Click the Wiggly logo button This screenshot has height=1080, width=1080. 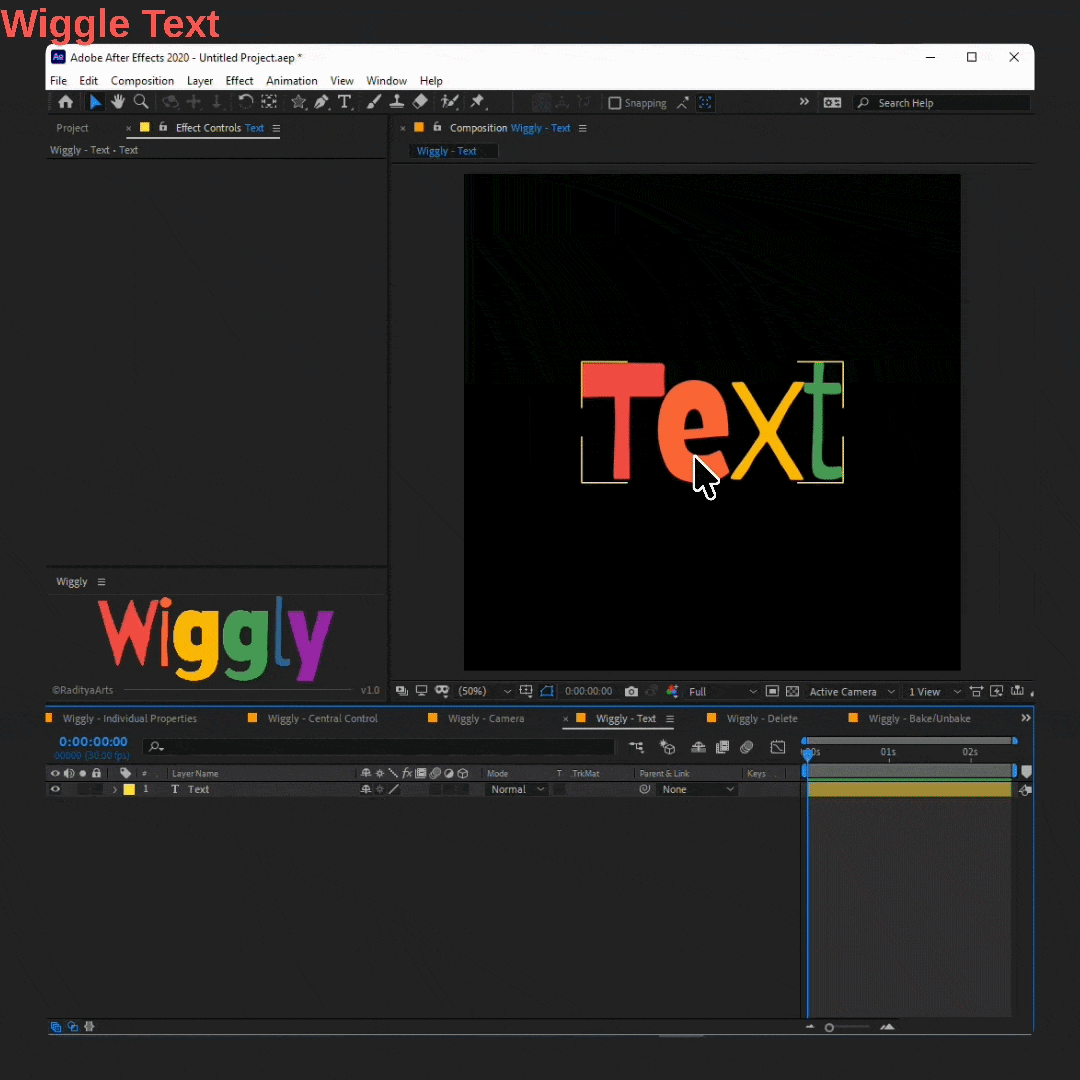tap(215, 639)
